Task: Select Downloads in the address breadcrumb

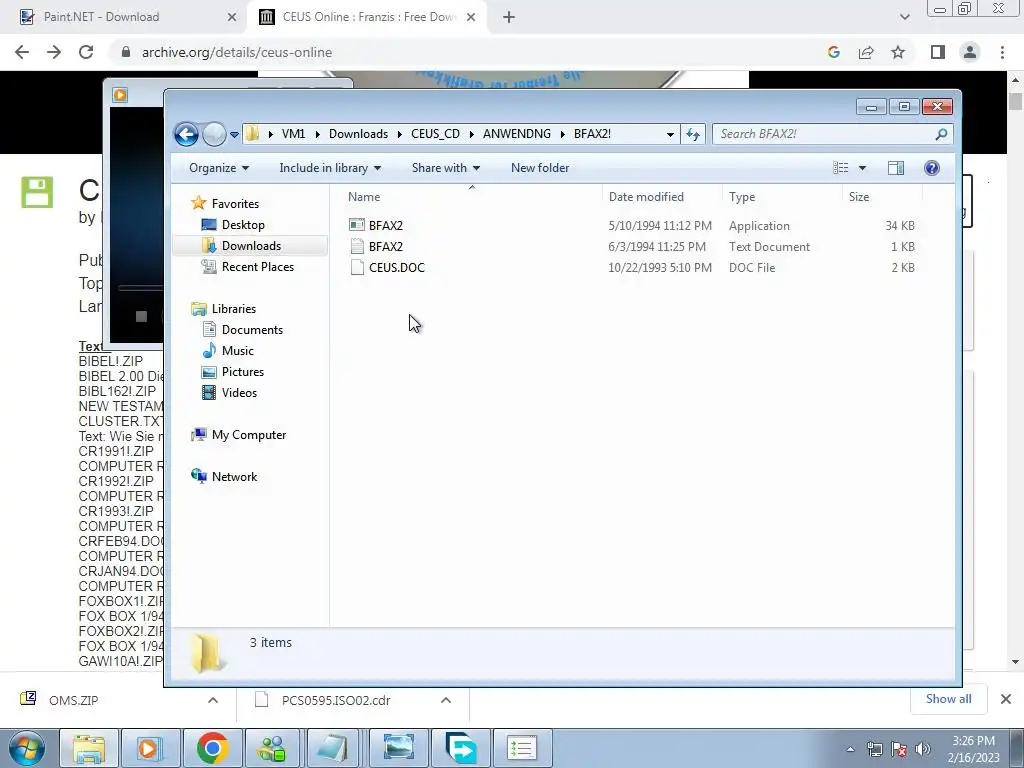Action: (x=359, y=134)
